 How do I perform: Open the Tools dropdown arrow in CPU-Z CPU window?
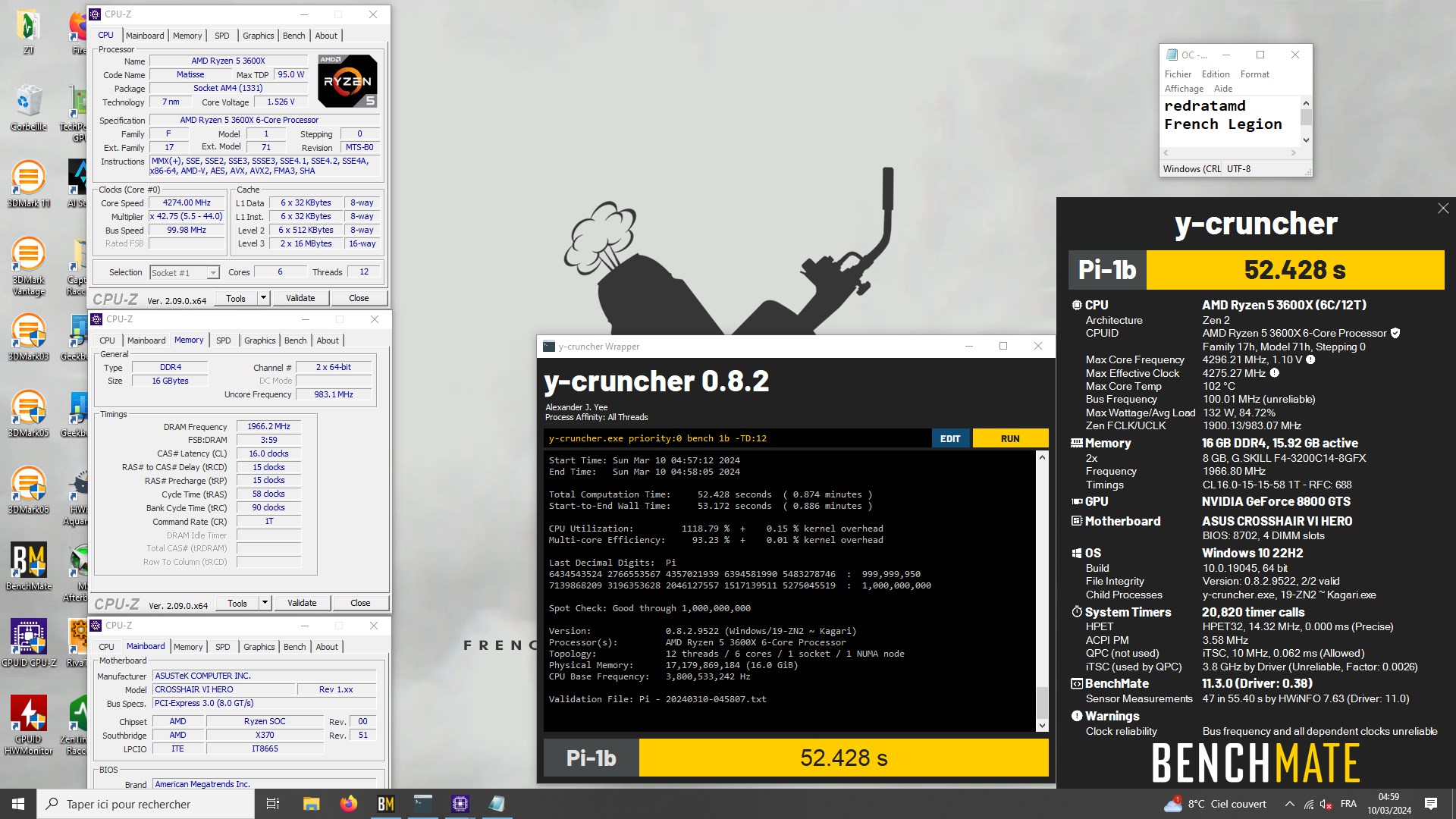(x=263, y=298)
